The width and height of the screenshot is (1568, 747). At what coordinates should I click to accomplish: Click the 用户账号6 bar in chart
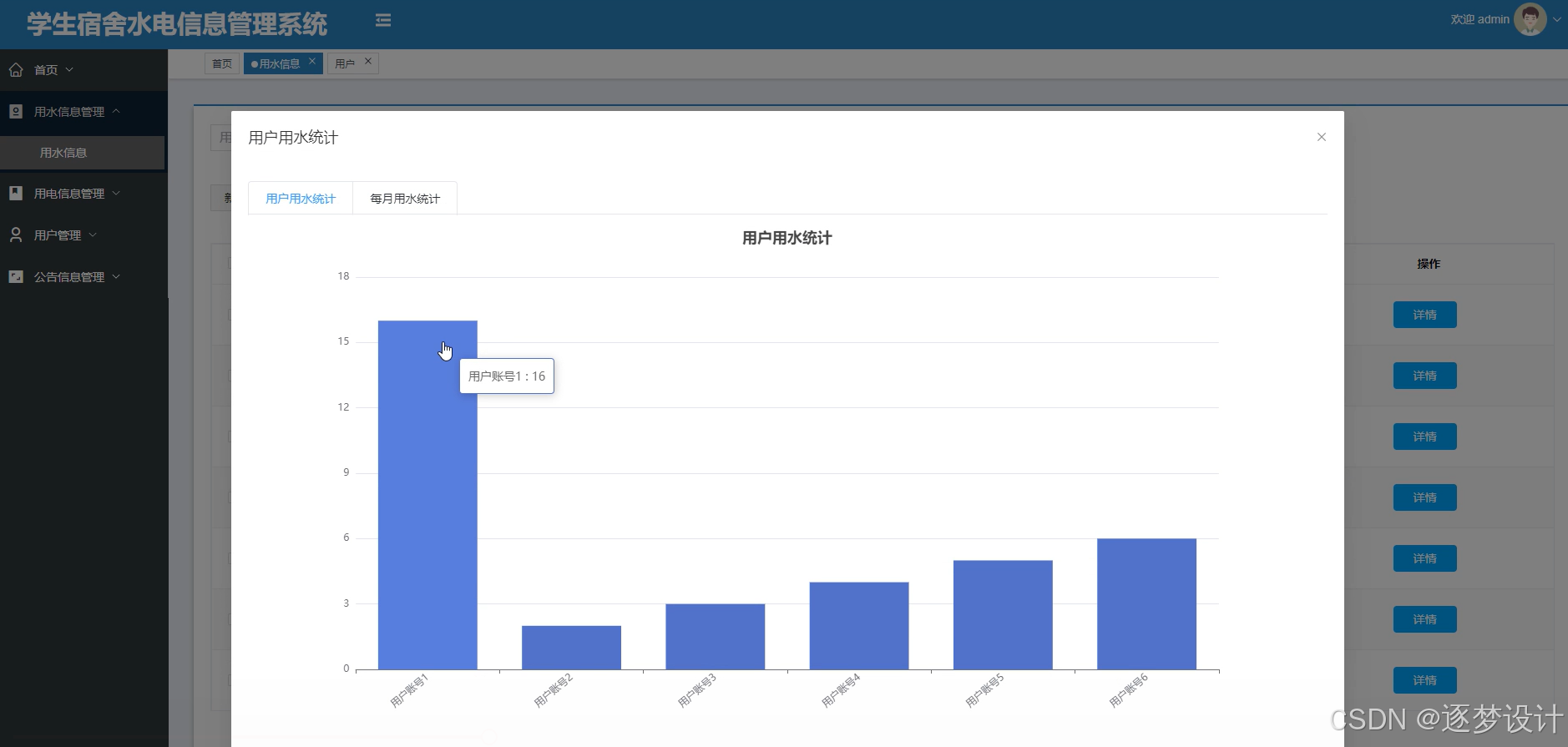[x=1147, y=604]
